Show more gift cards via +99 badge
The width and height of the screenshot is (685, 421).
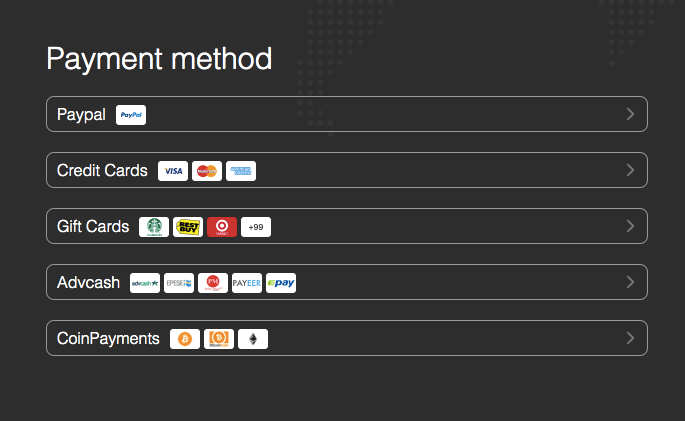(256, 227)
